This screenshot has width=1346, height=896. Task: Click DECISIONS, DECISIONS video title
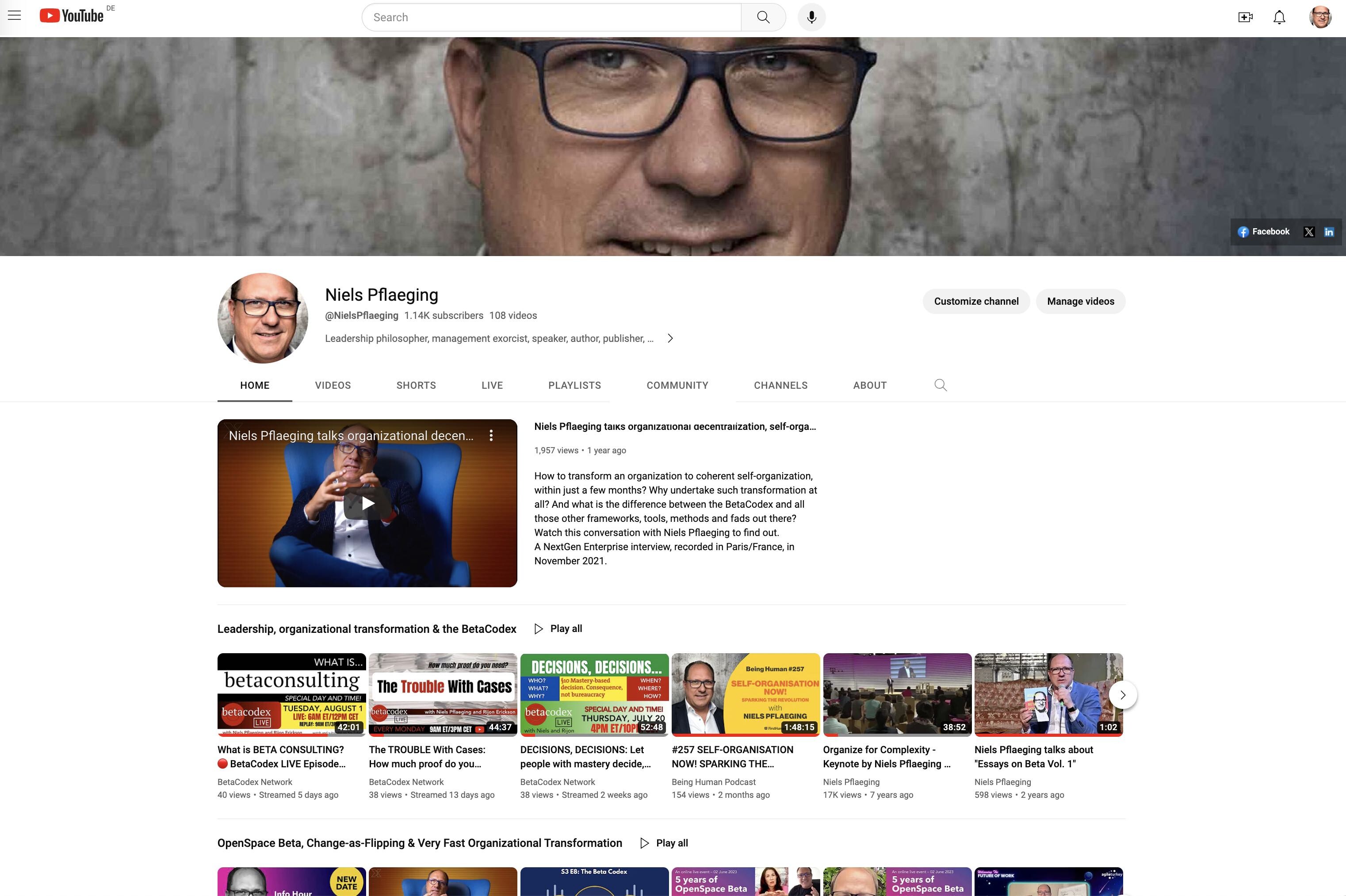585,757
